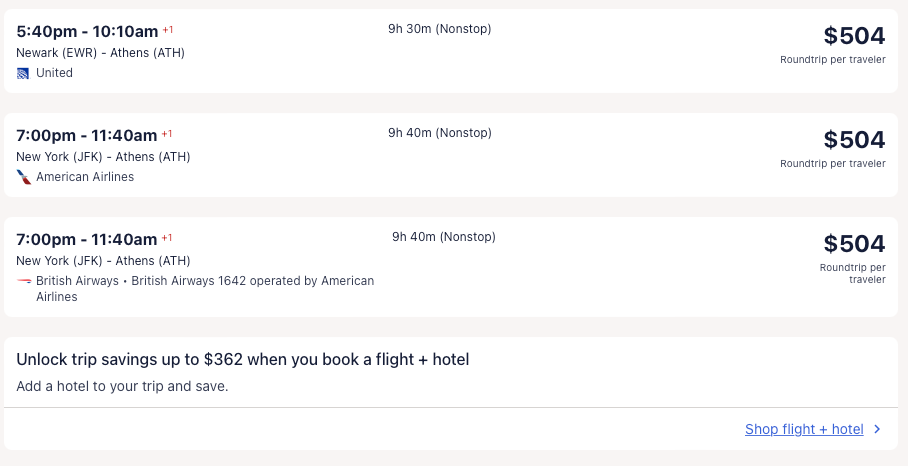
Task: Click the United airline name label
Action: click(54, 73)
